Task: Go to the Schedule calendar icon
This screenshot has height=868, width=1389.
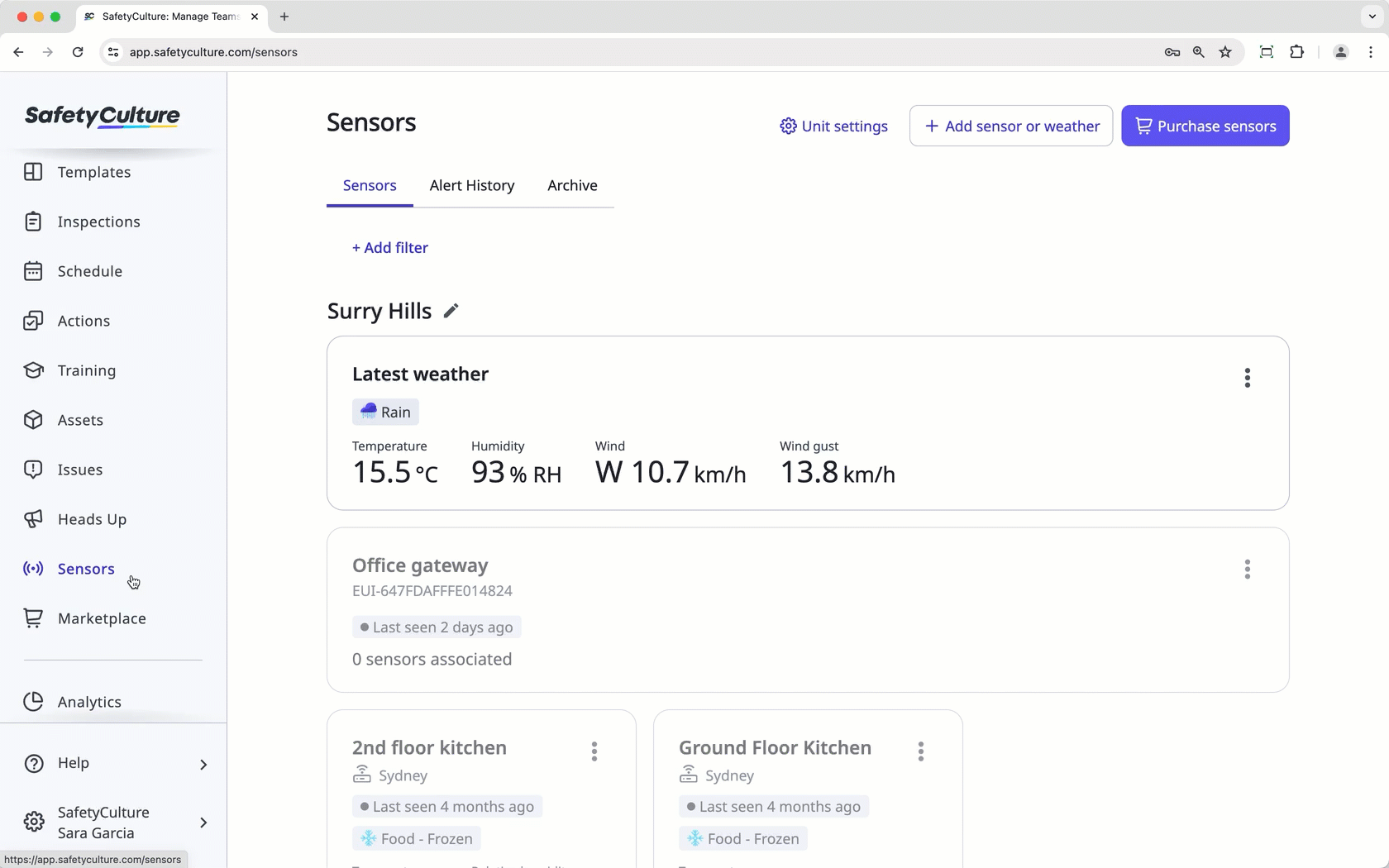Action: click(x=33, y=271)
